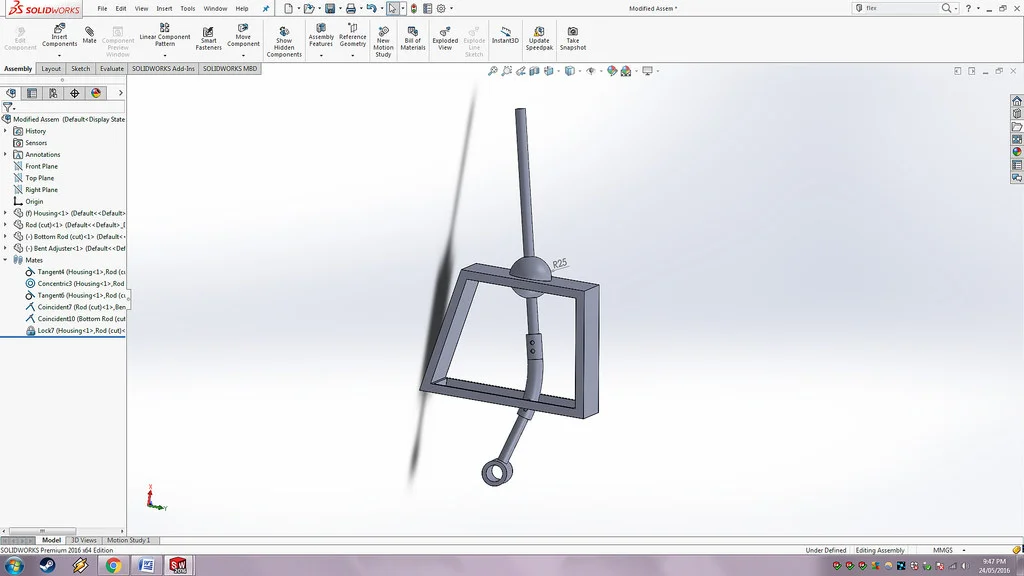The image size is (1024, 576).
Task: Select the Mate tool
Action: (x=89, y=35)
